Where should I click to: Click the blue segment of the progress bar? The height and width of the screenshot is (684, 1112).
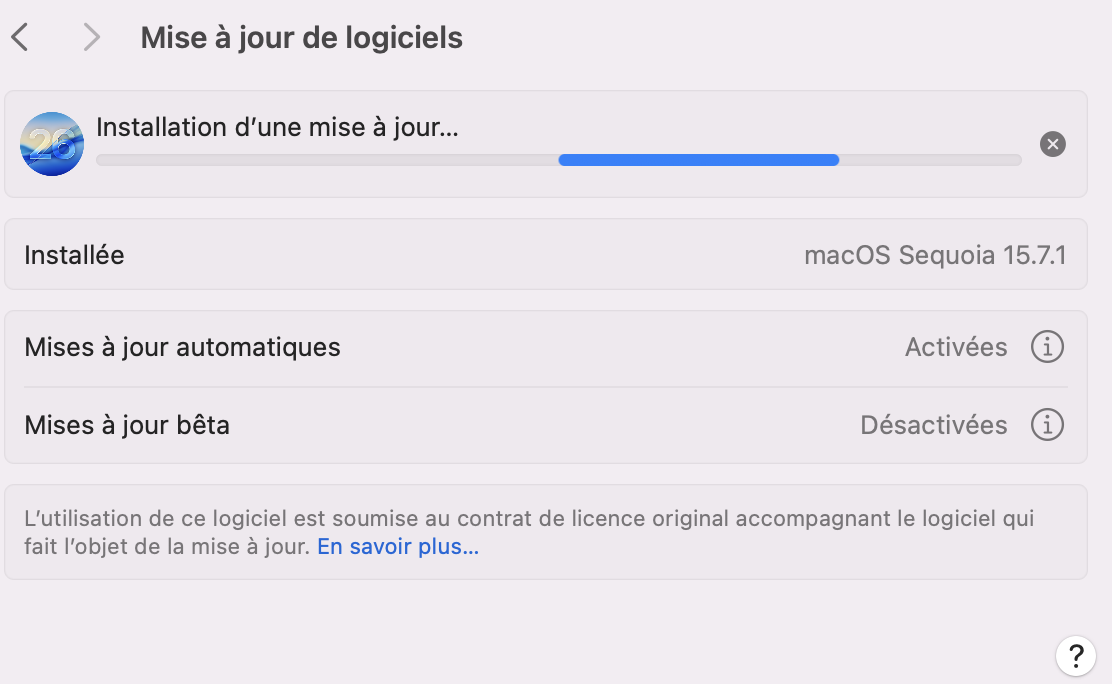point(698,160)
